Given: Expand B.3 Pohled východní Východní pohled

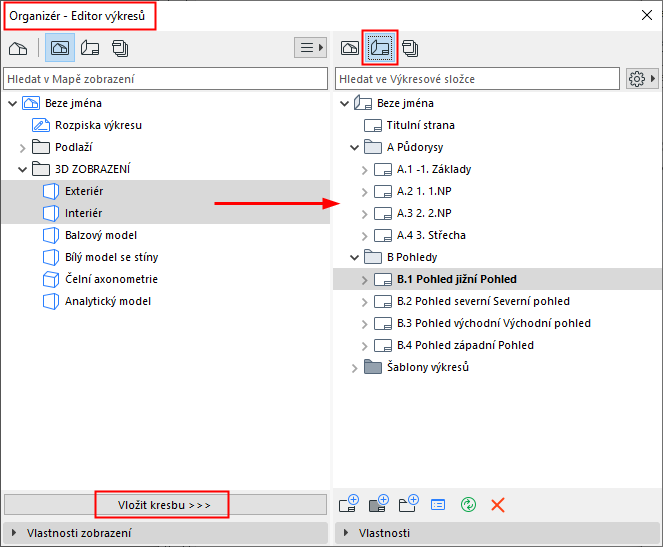Looking at the screenshot, I should click(x=364, y=324).
